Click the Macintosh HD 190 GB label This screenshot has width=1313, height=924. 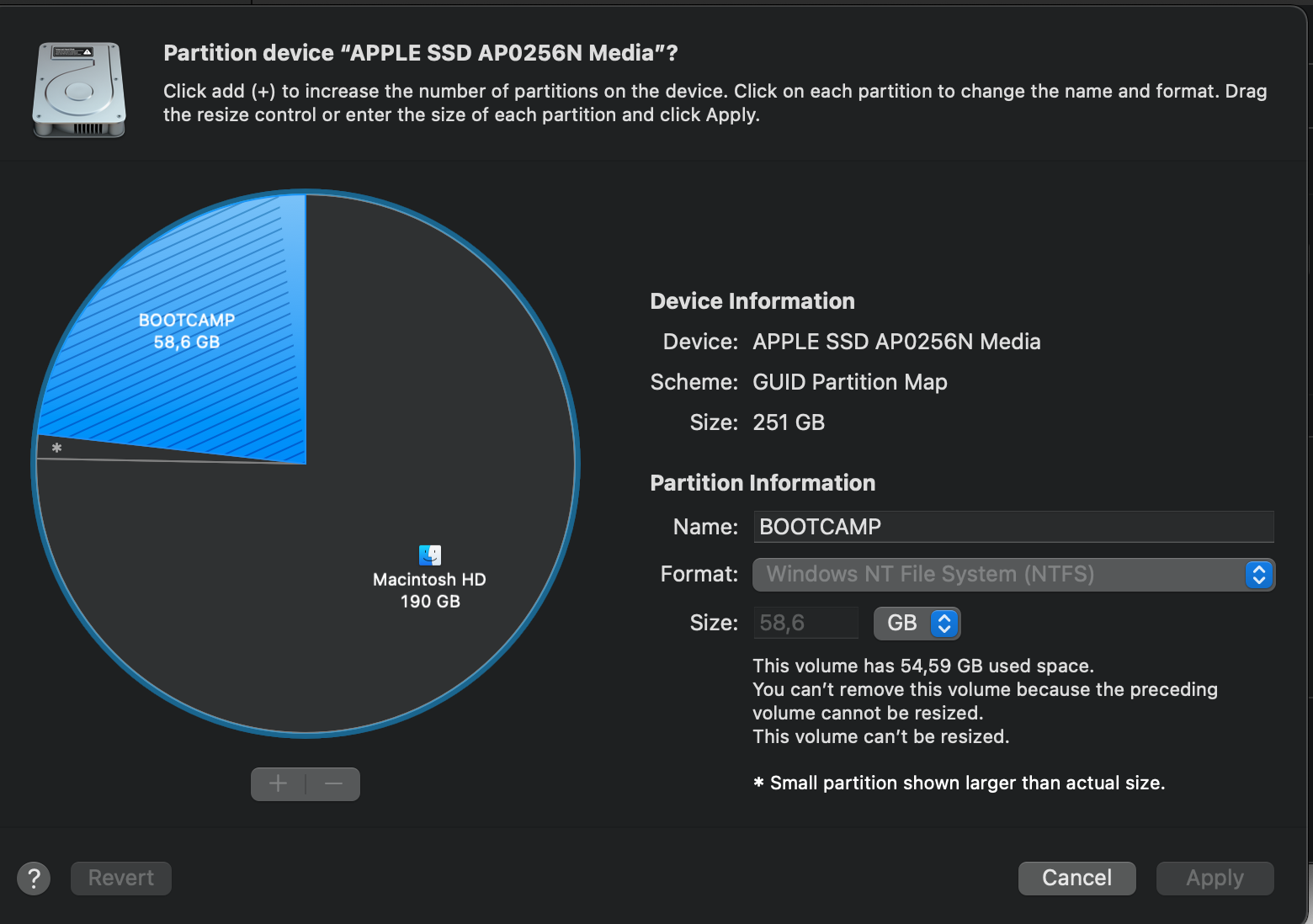tap(429, 589)
